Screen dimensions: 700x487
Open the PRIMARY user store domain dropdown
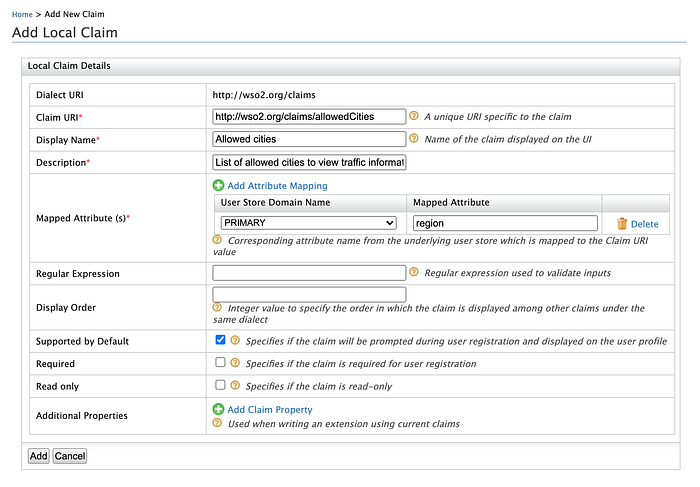308,223
